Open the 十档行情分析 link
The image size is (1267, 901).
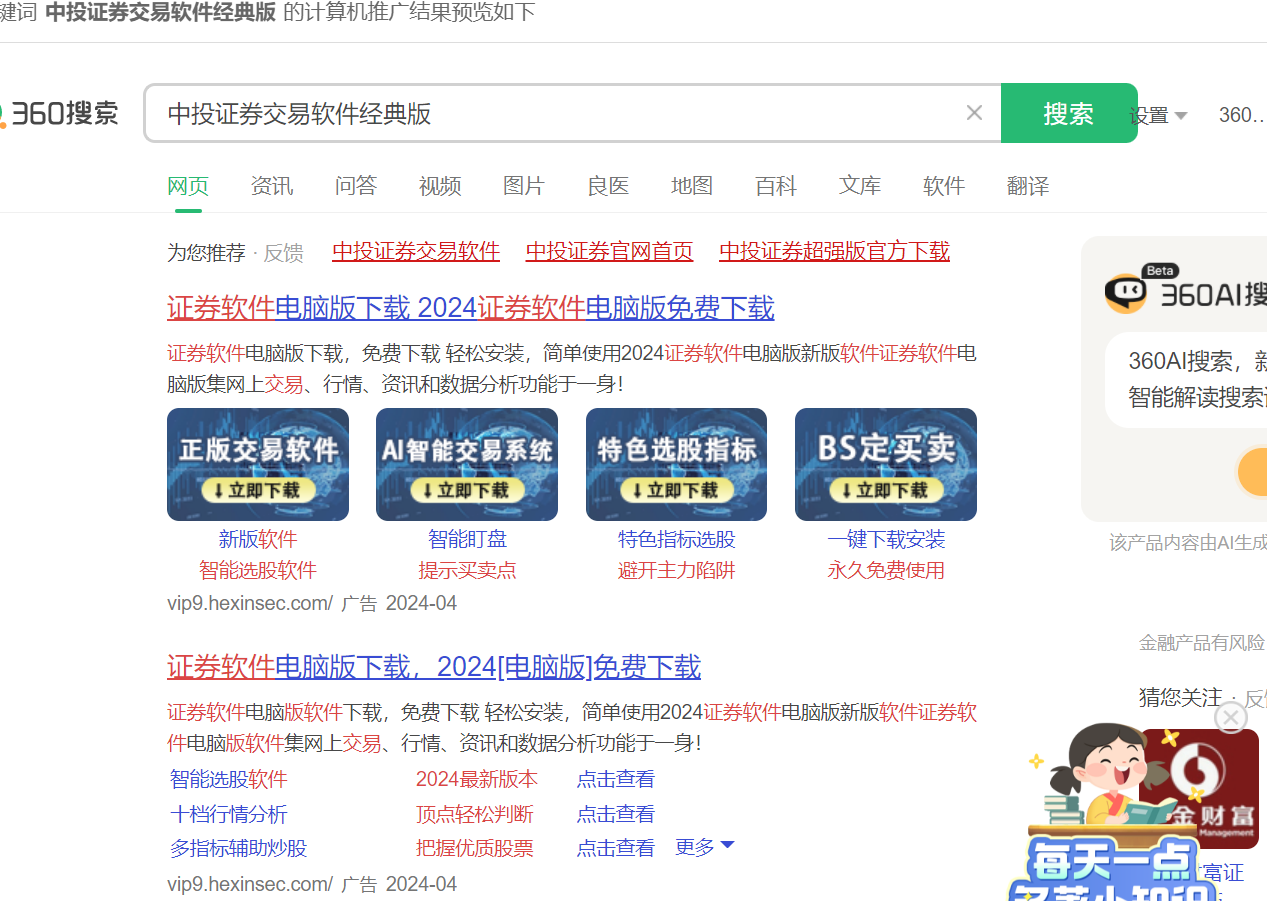229,814
